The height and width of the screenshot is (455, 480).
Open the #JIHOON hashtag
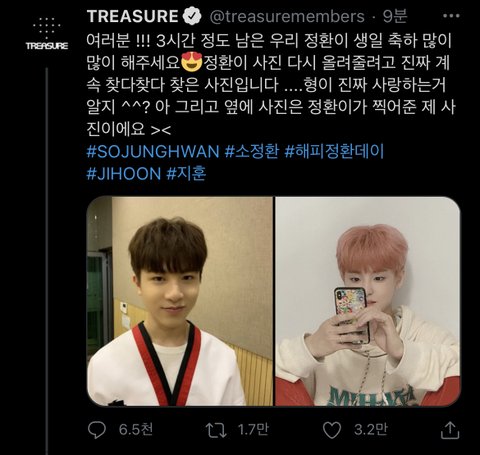click(x=124, y=174)
